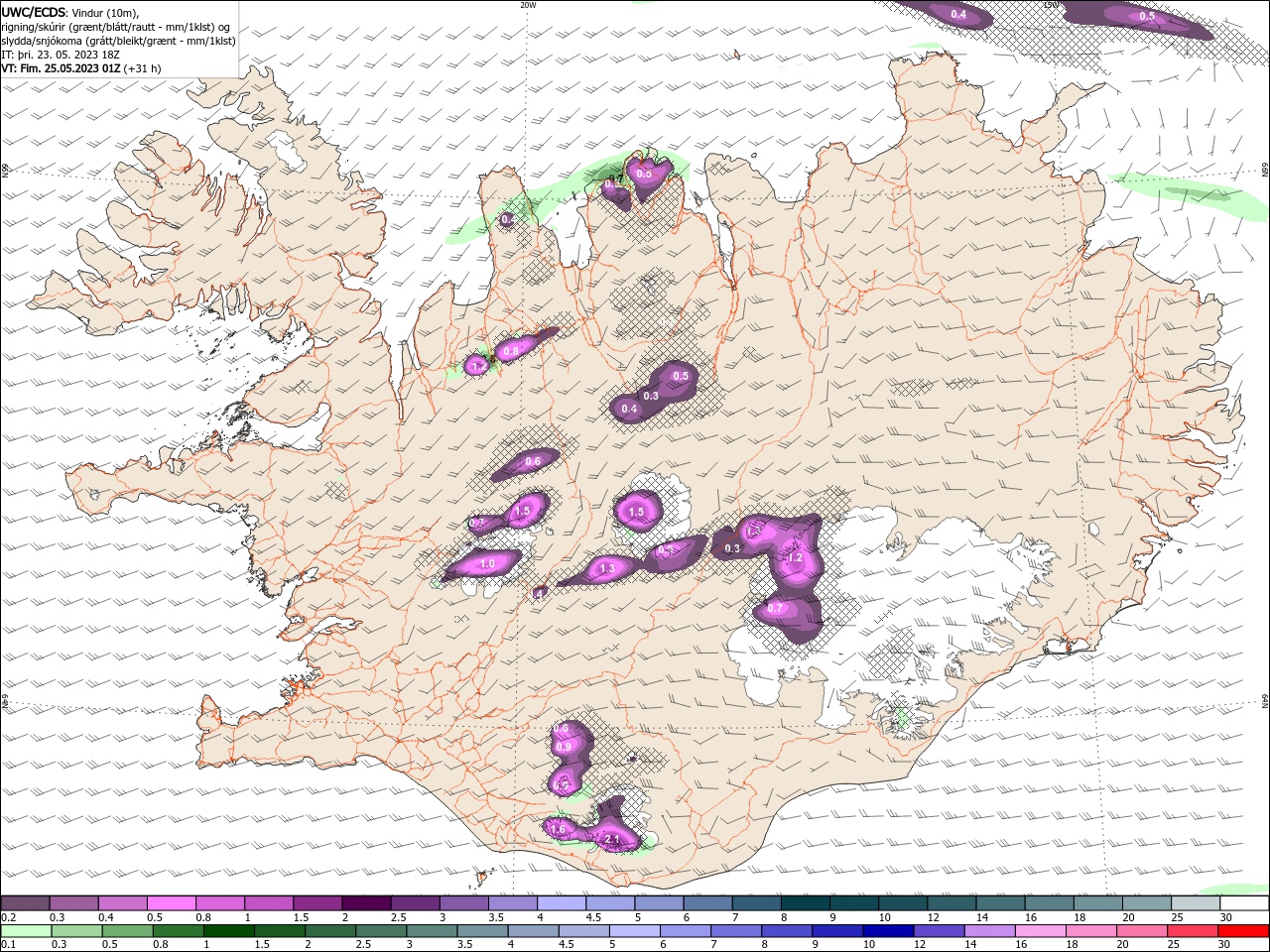Click the '15W' longitude label
Screen dimensions: 1270x952
point(1051,5)
